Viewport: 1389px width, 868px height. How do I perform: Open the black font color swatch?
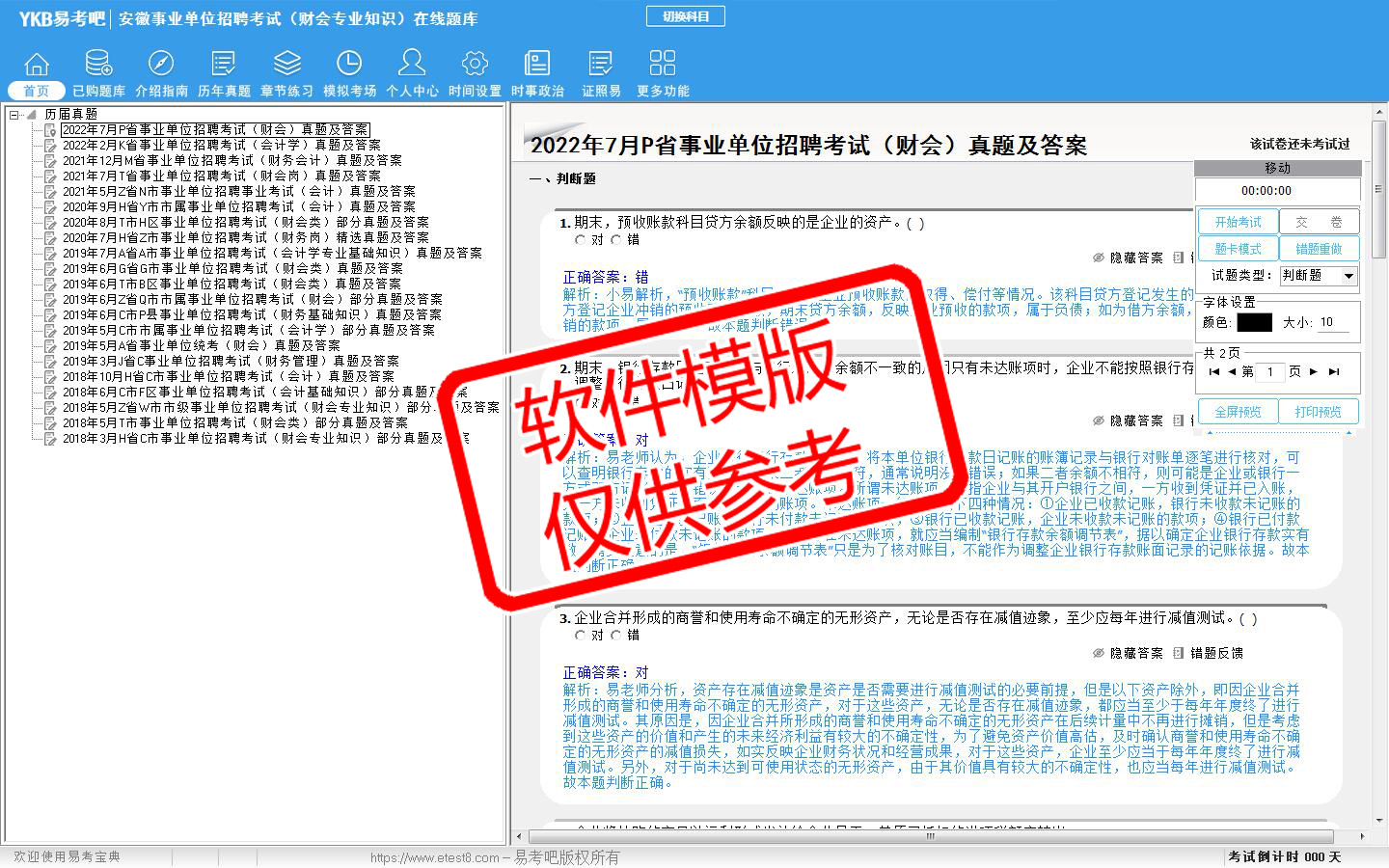click(x=1254, y=322)
